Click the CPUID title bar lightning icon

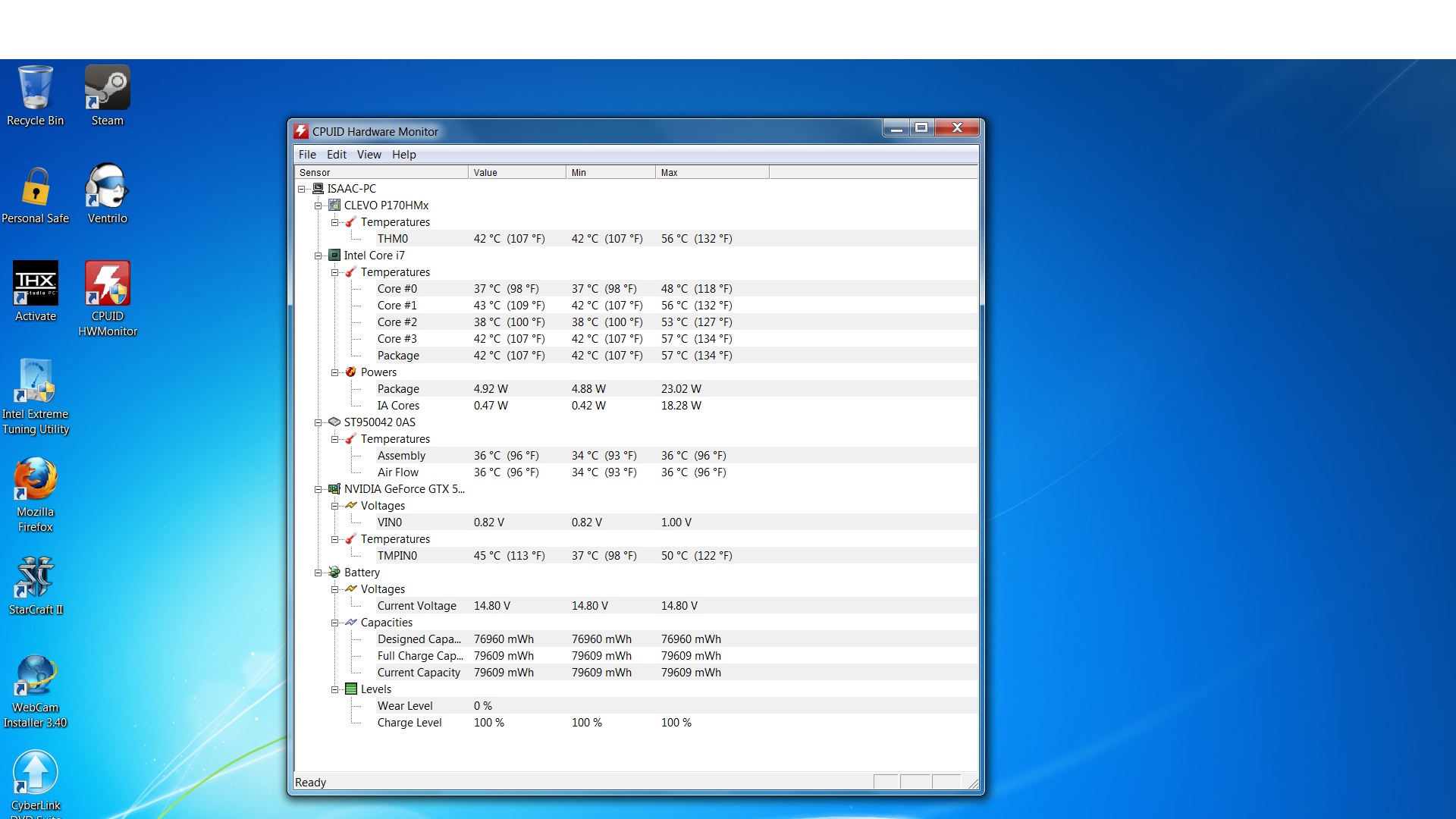[x=301, y=131]
